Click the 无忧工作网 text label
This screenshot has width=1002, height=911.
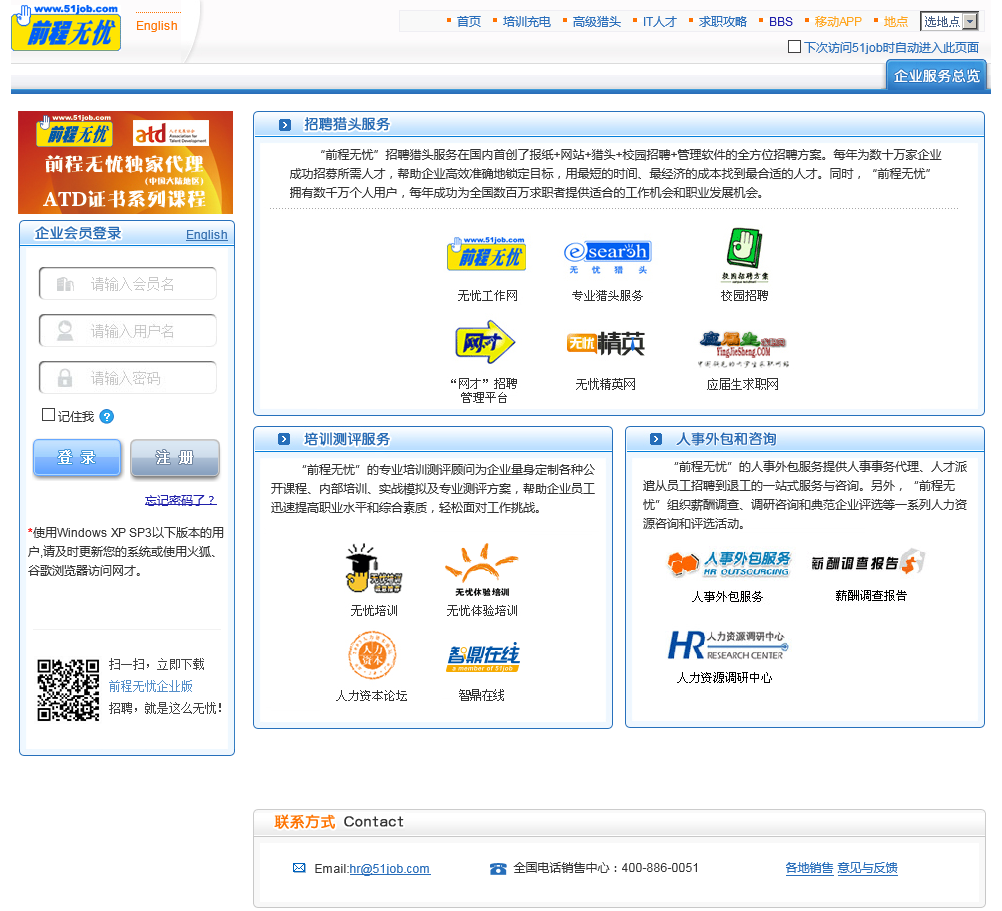tap(488, 296)
